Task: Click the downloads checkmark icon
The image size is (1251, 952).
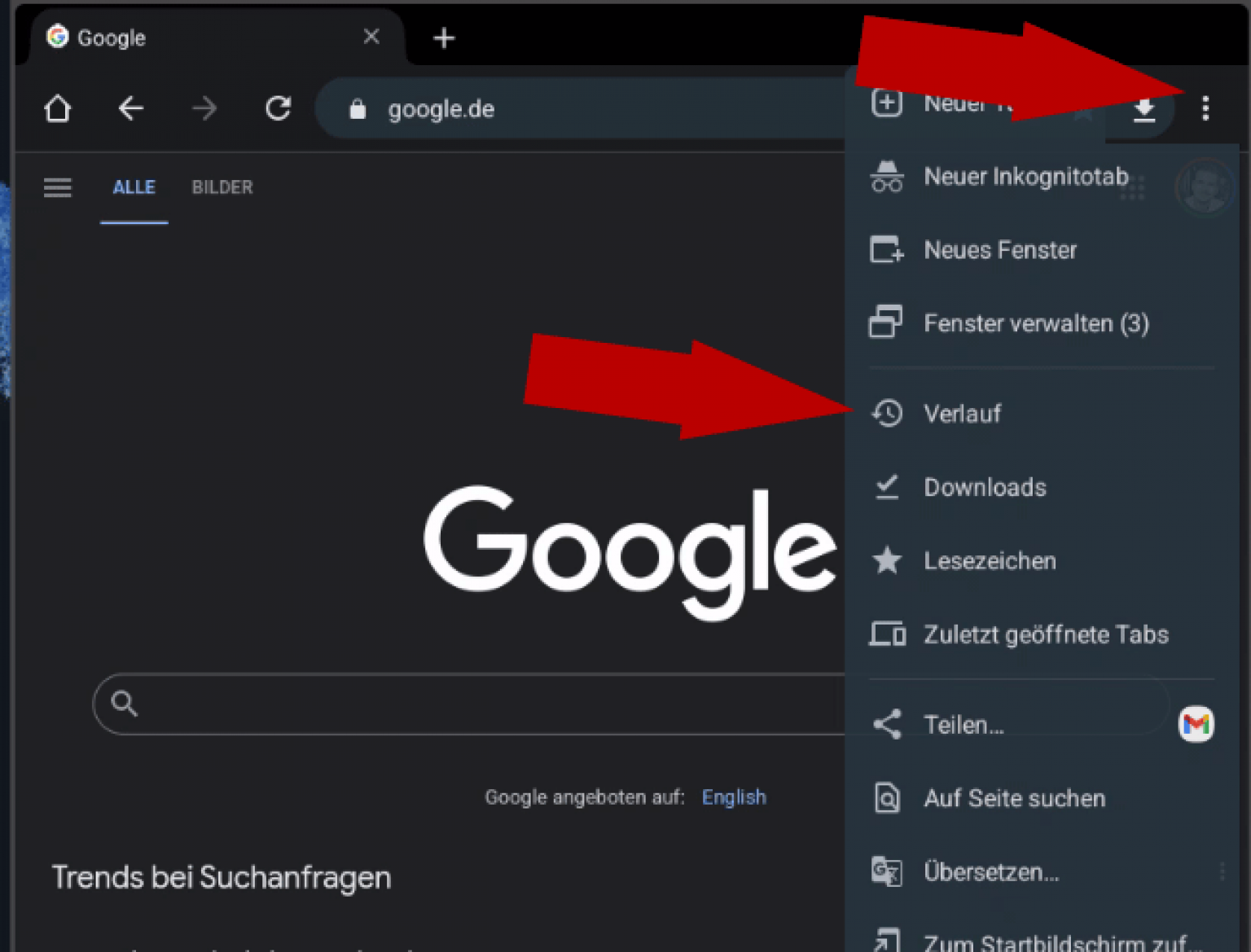Action: 887,486
